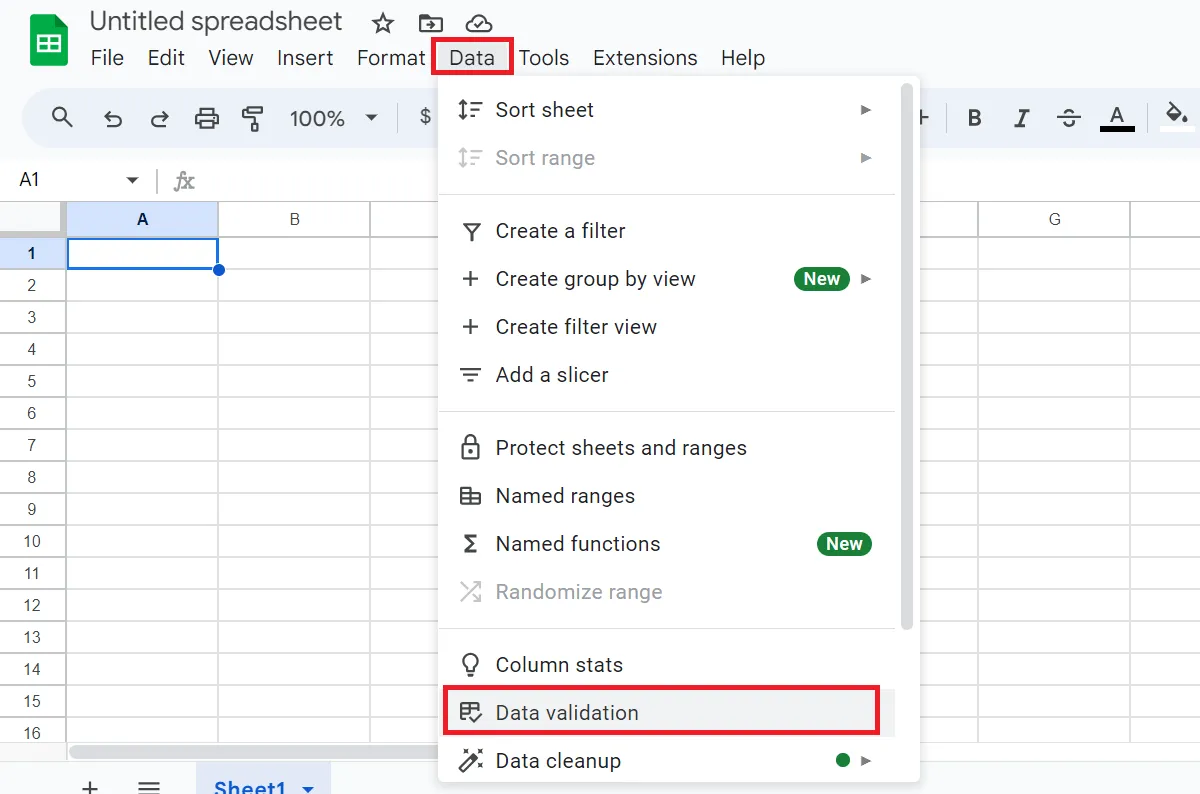Redo the last action
The image size is (1200, 794).
(x=159, y=119)
